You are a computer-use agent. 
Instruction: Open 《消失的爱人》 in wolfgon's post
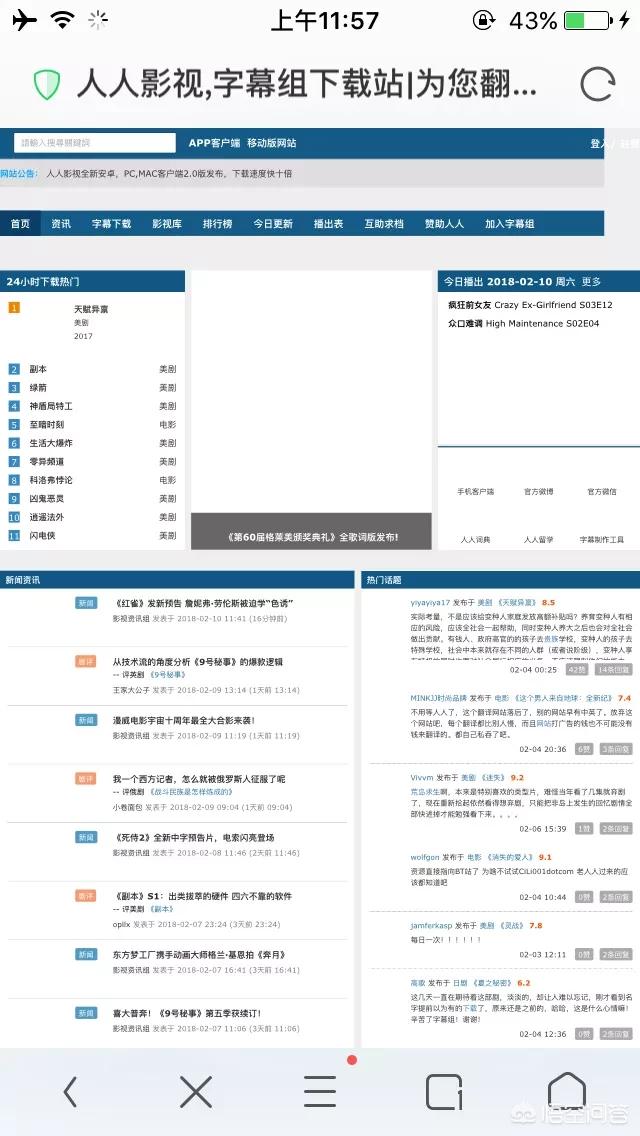click(x=510, y=858)
